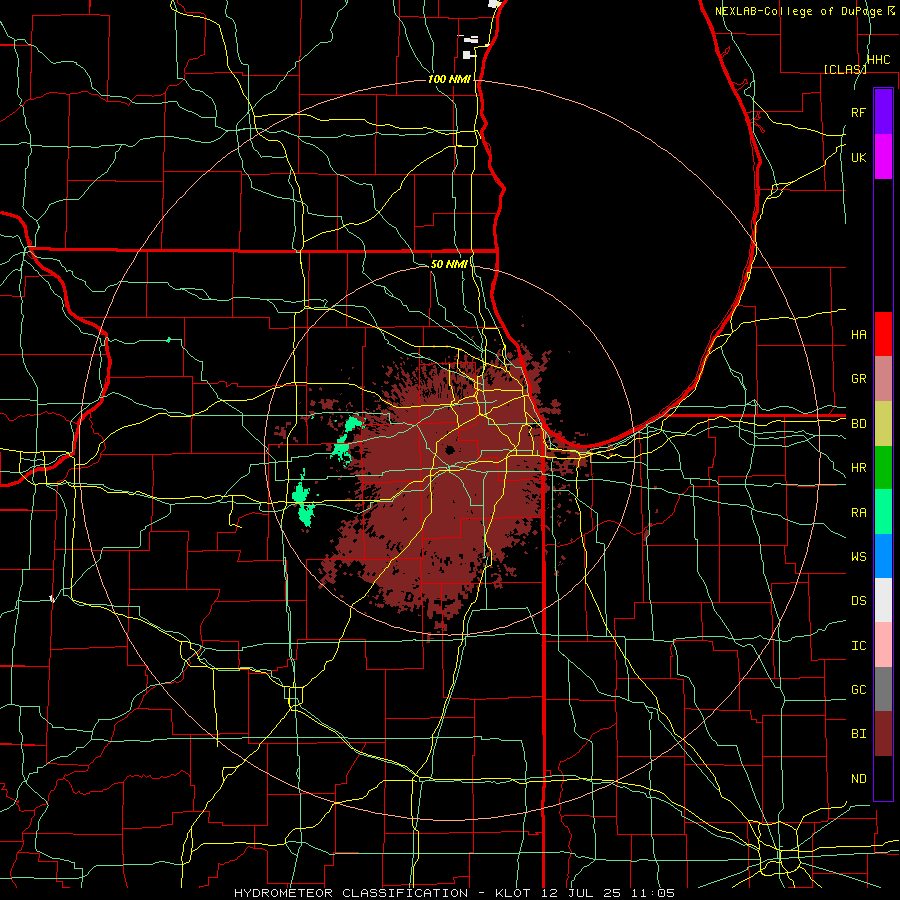Image resolution: width=900 pixels, height=900 pixels.
Task: Click the HA red legend swatch
Action: (883, 334)
